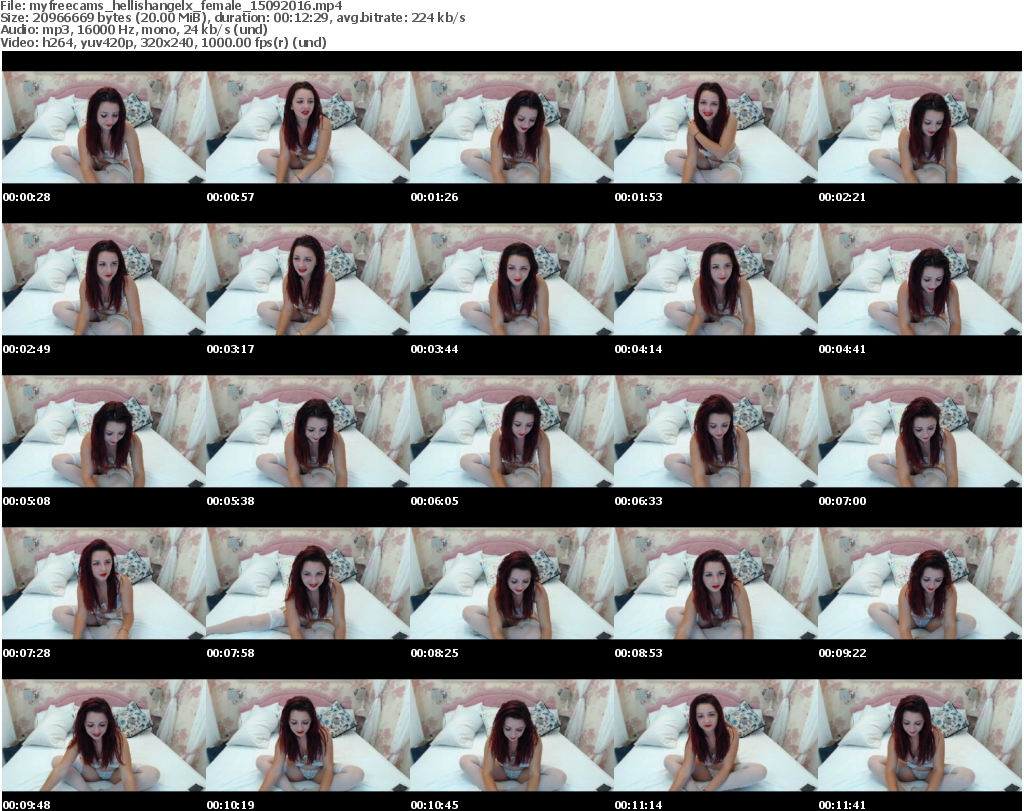This screenshot has width=1024, height=811.
Task: Pick the thumbnail frame at 00:02:49
Action: [104, 279]
